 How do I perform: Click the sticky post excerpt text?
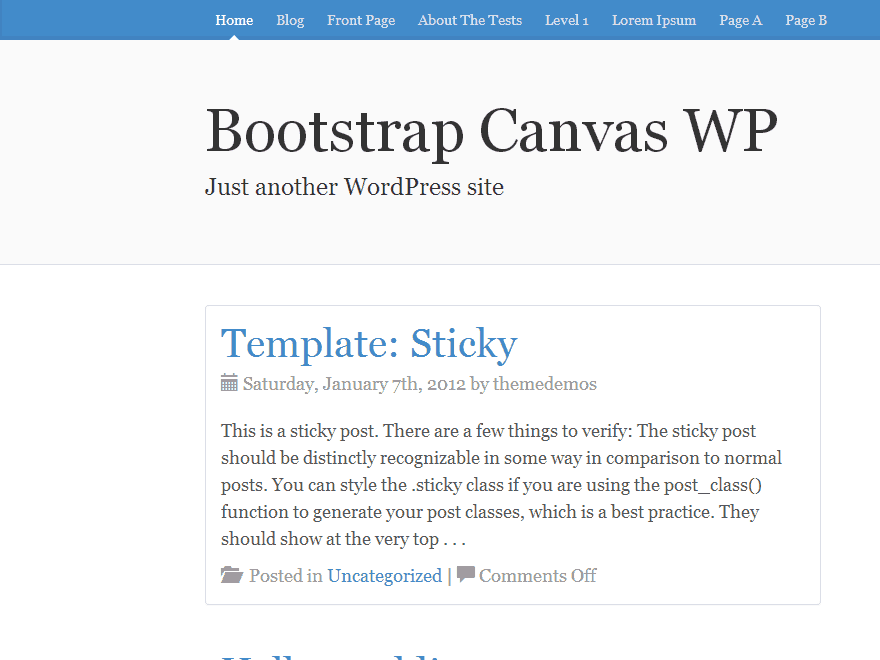[500, 484]
